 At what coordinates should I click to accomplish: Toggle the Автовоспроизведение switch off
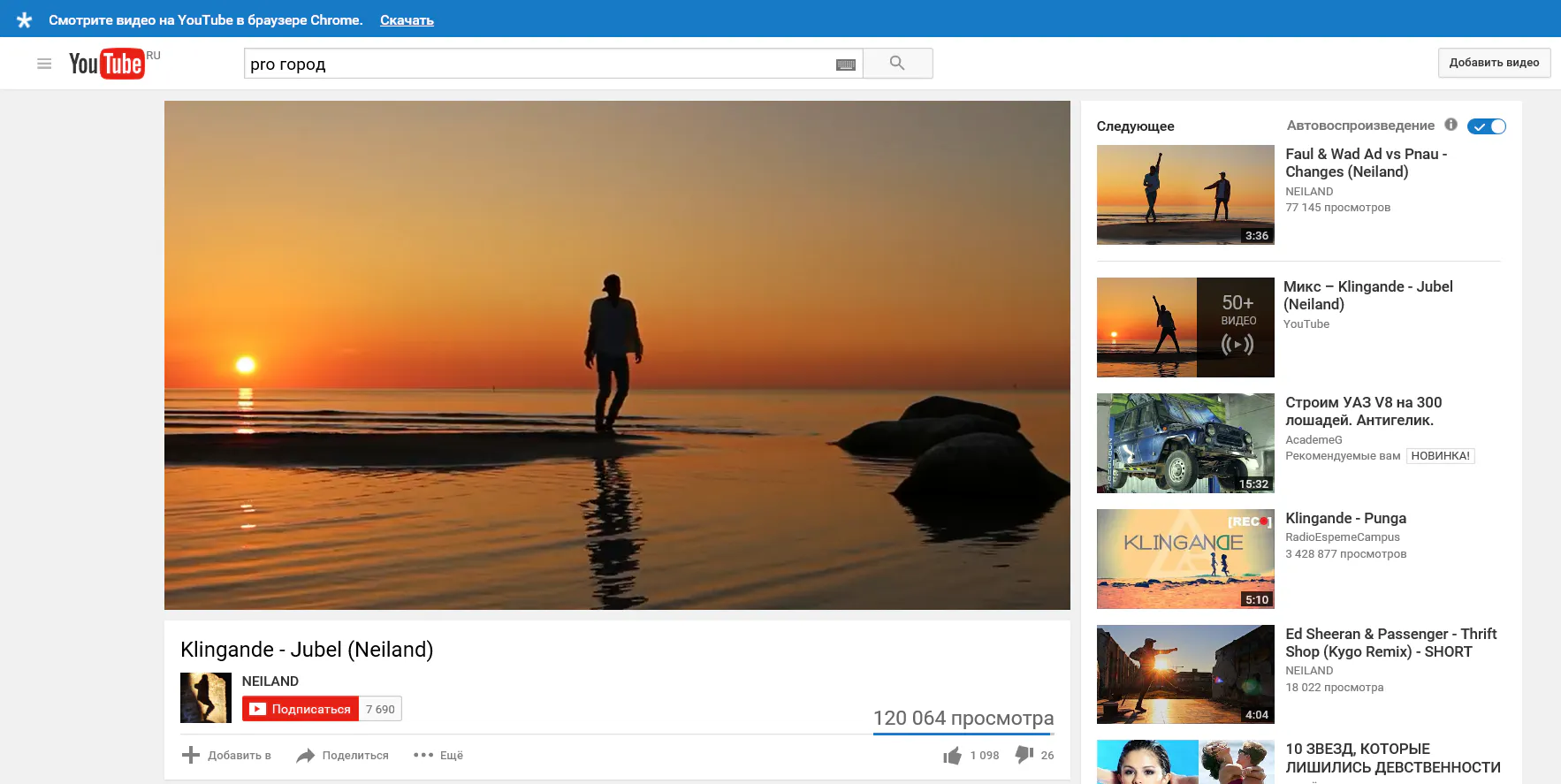pos(1486,126)
